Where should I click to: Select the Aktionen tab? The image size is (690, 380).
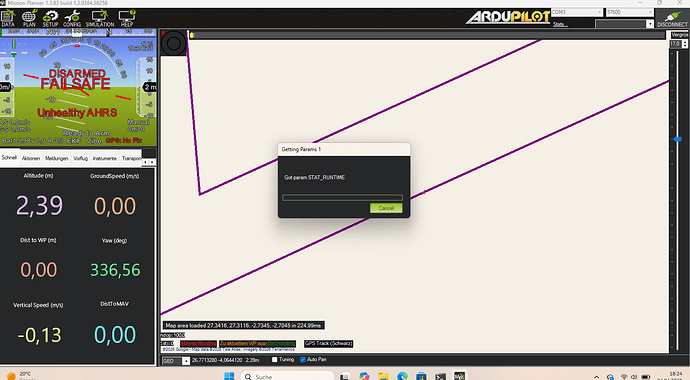[31, 158]
